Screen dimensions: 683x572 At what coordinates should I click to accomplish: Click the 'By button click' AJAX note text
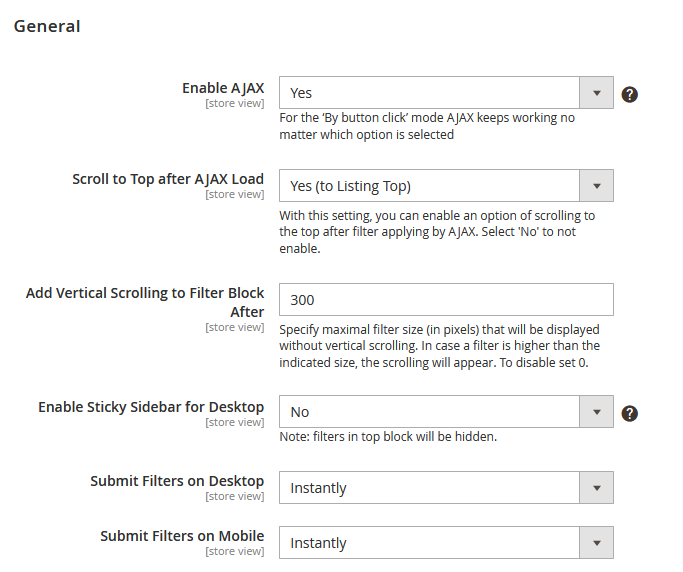tap(427, 126)
